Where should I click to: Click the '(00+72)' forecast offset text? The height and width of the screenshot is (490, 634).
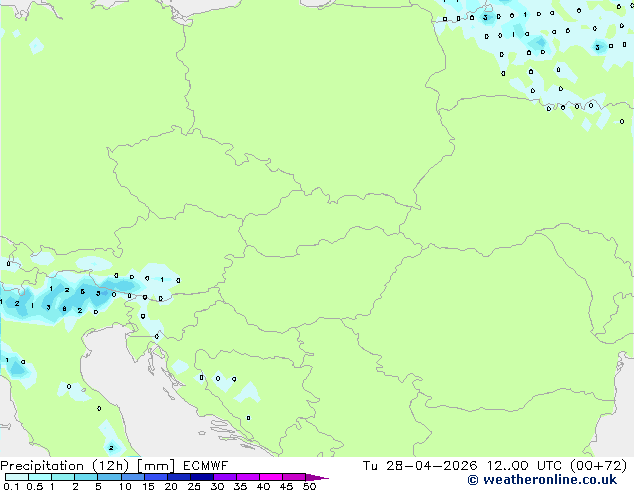599,466
